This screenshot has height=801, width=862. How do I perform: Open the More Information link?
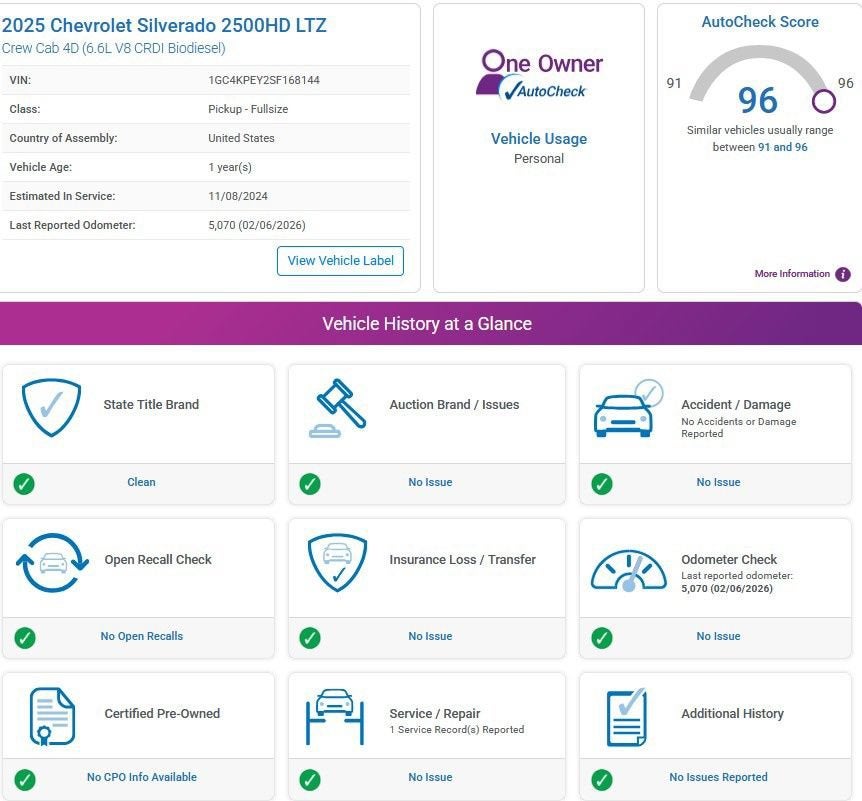[792, 274]
